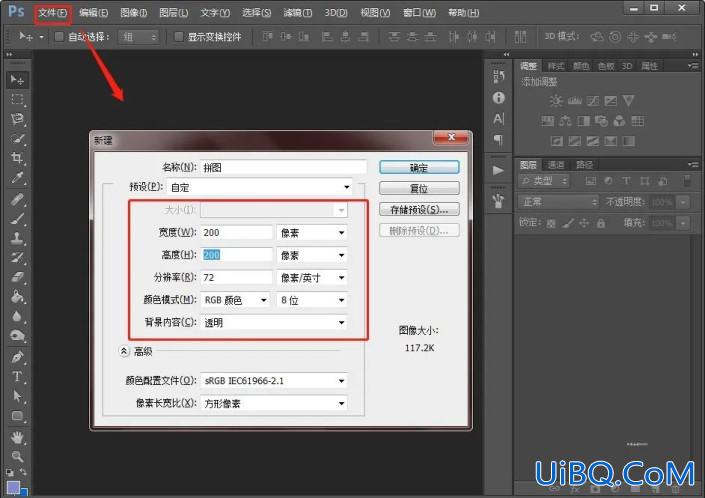Collapse the Advanced section
Viewport: 705px width, 498px height.
point(124,351)
